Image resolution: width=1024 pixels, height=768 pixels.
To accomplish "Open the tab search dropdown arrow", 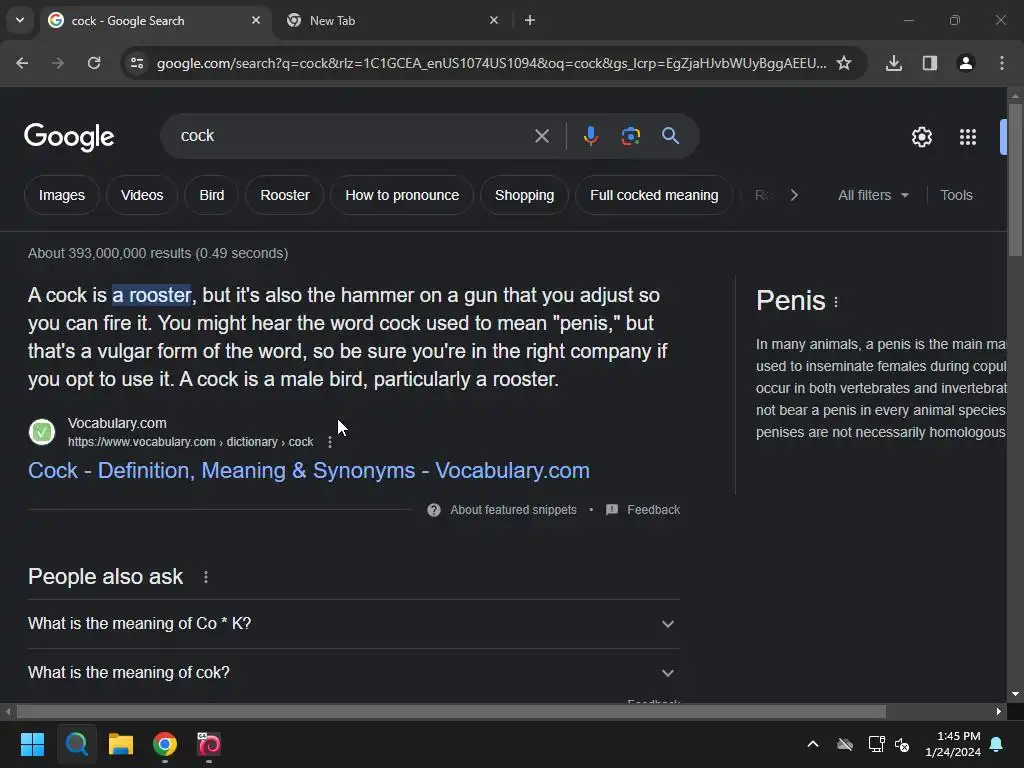I will click(x=20, y=20).
